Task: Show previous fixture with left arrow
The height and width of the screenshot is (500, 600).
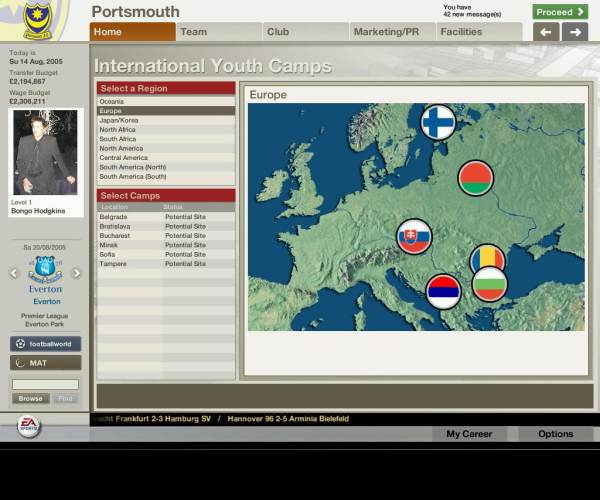Action: pos(14,273)
